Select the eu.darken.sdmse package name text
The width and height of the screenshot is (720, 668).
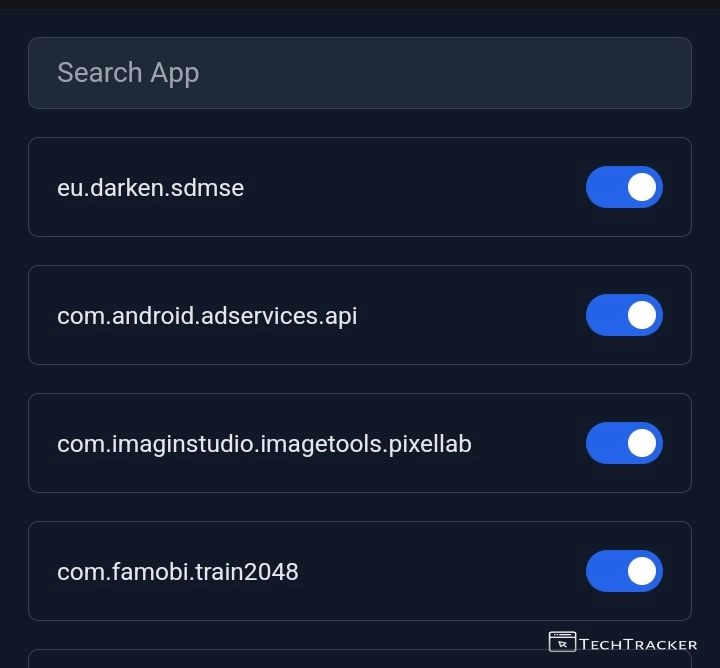[150, 187]
